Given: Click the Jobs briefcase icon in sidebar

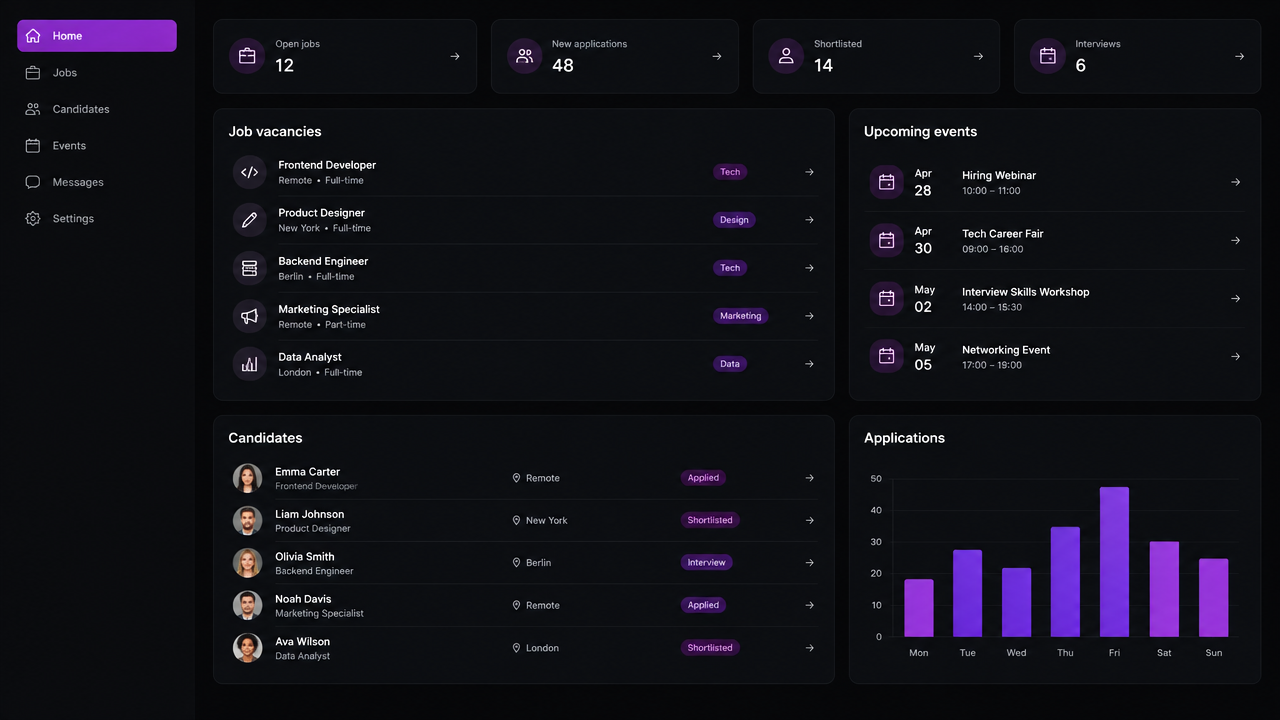Looking at the screenshot, I should [x=33, y=73].
